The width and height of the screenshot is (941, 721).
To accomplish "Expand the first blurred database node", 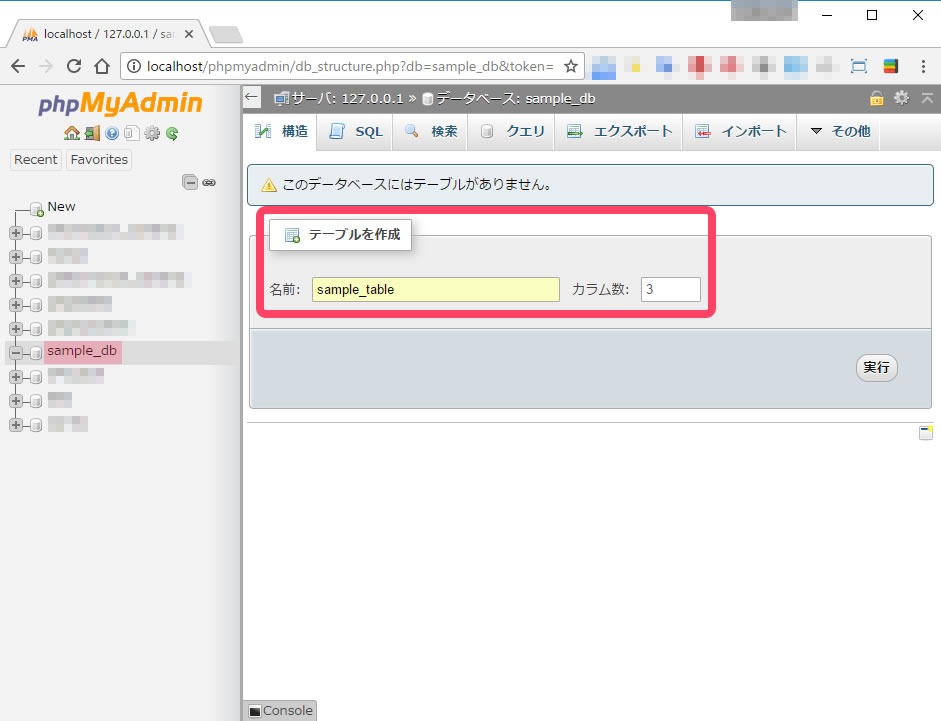I will pyautogui.click(x=16, y=232).
